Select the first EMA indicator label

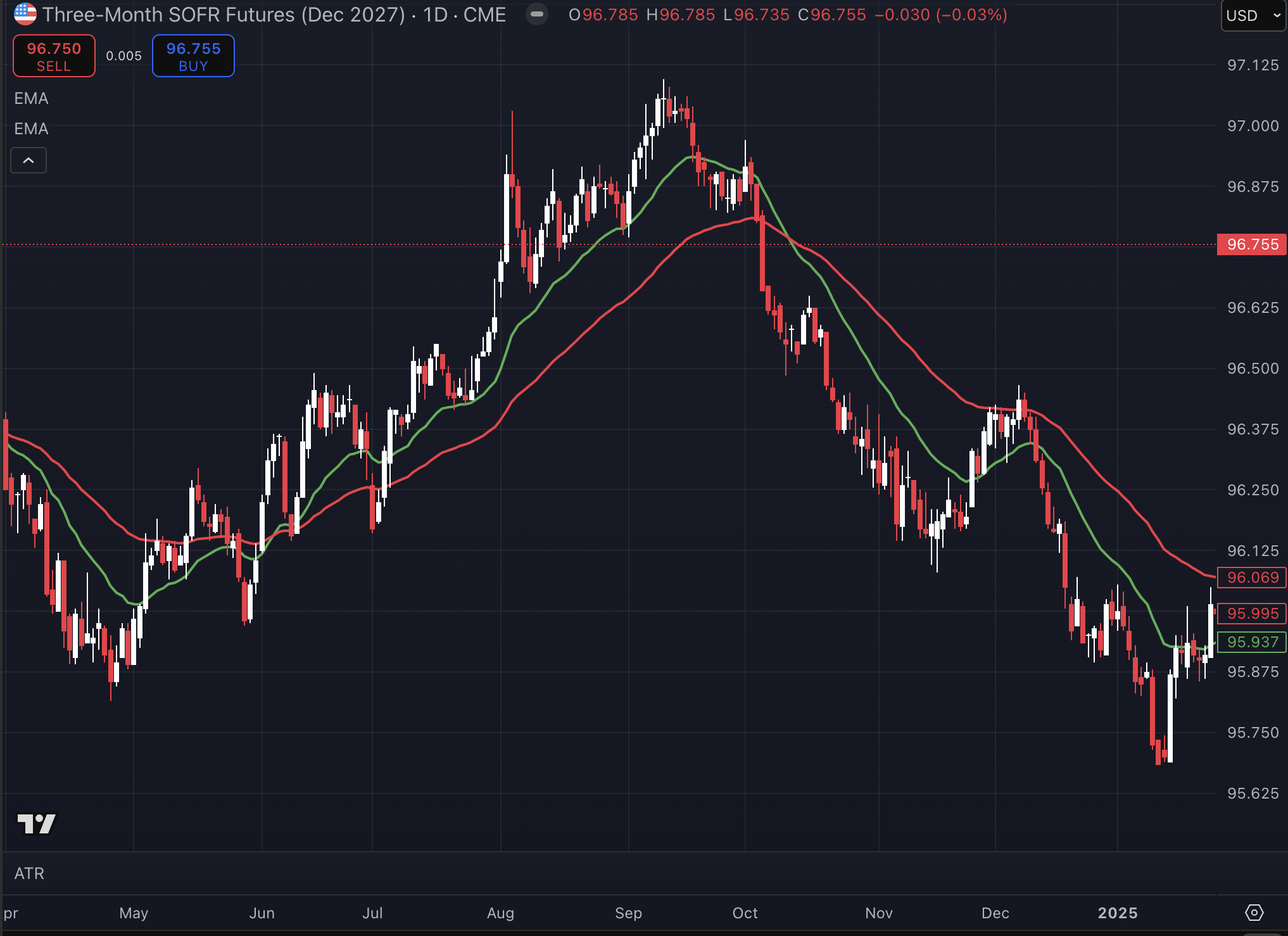pos(32,99)
